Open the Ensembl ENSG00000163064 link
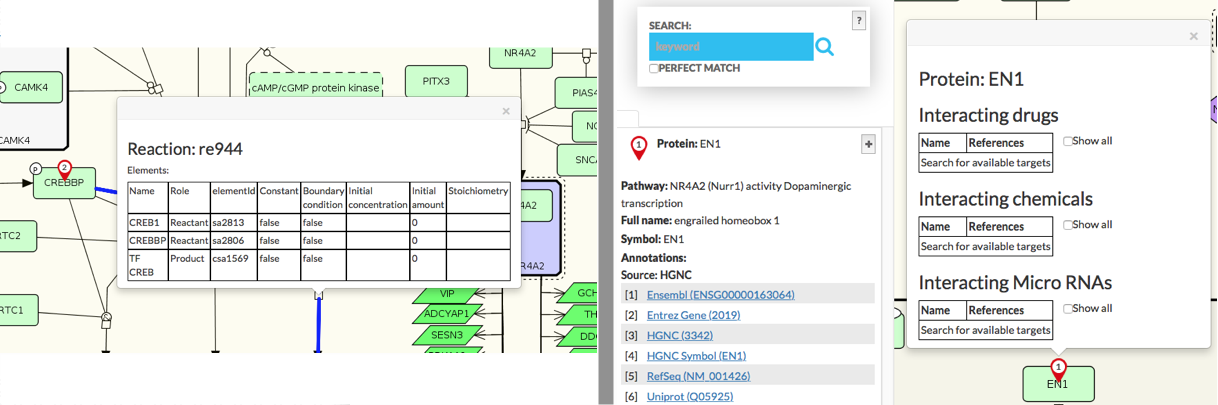 click(720, 295)
